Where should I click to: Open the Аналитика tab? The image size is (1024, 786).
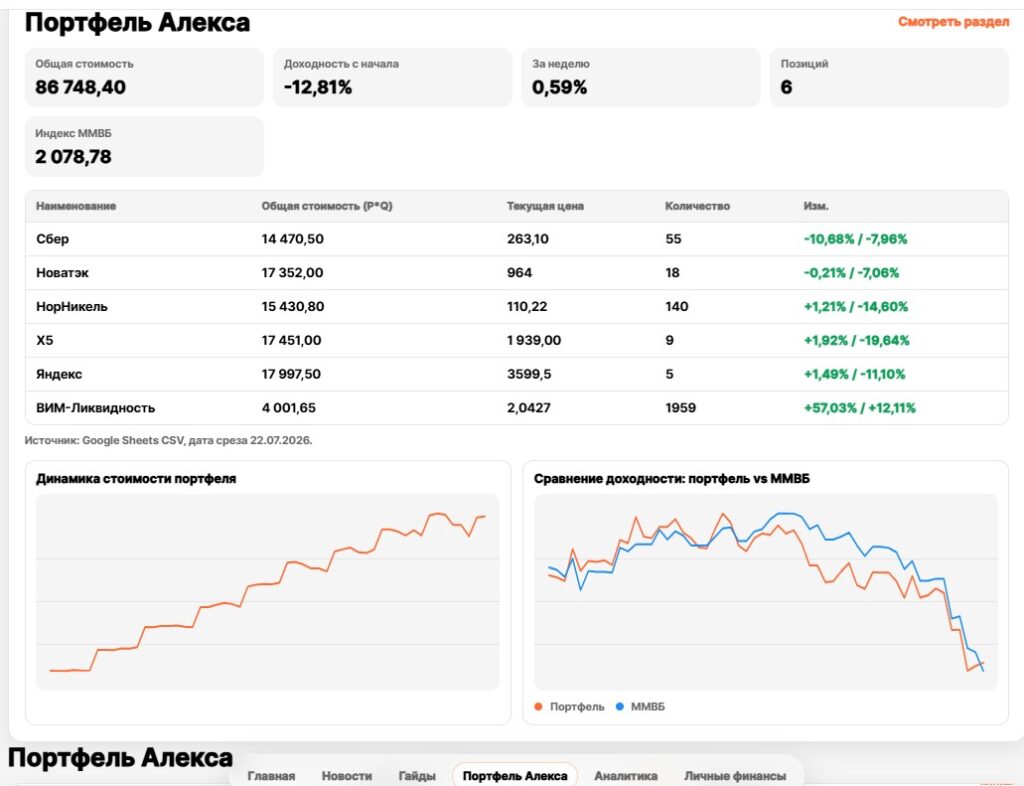click(626, 776)
